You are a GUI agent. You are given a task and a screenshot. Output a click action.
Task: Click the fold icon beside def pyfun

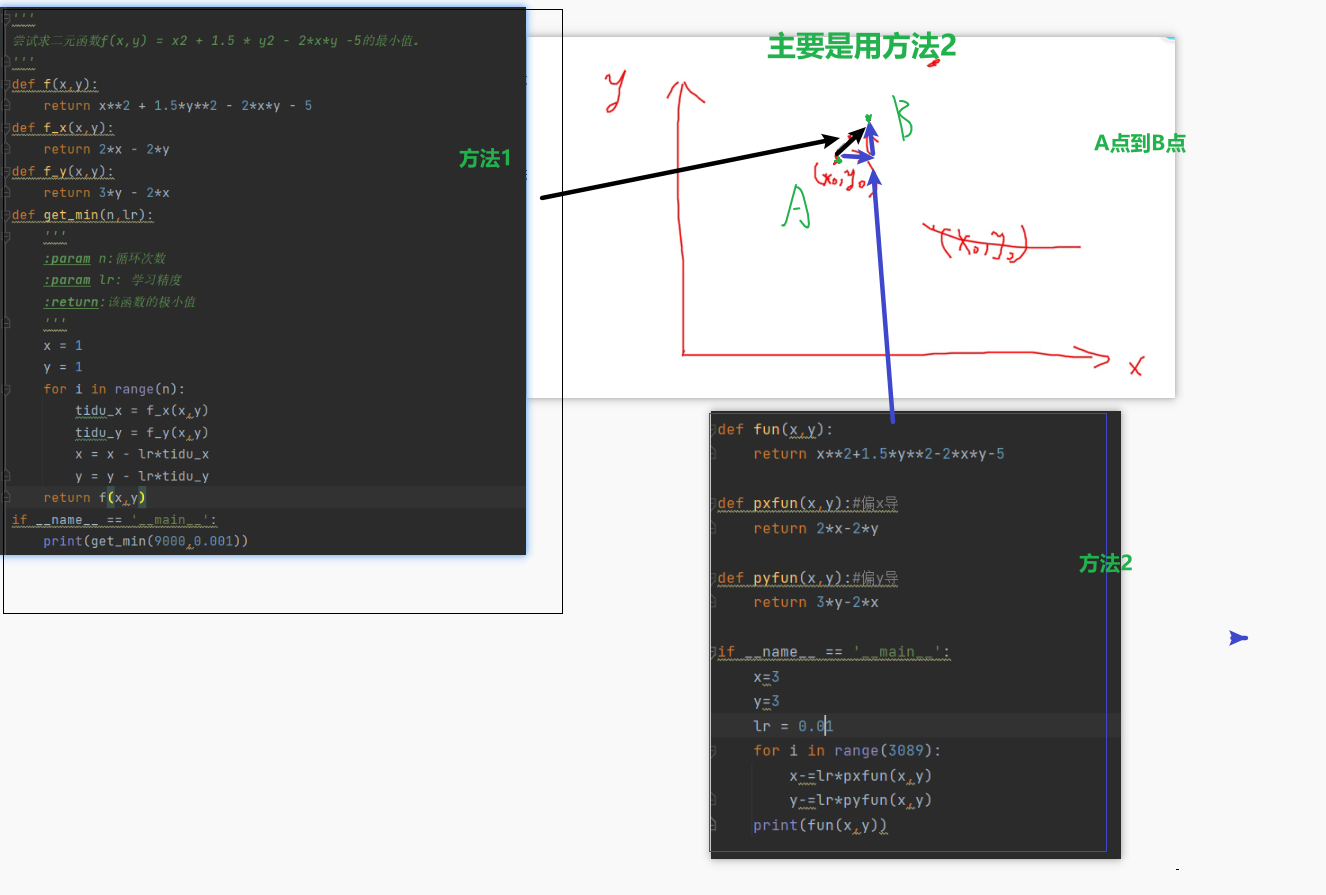click(714, 578)
